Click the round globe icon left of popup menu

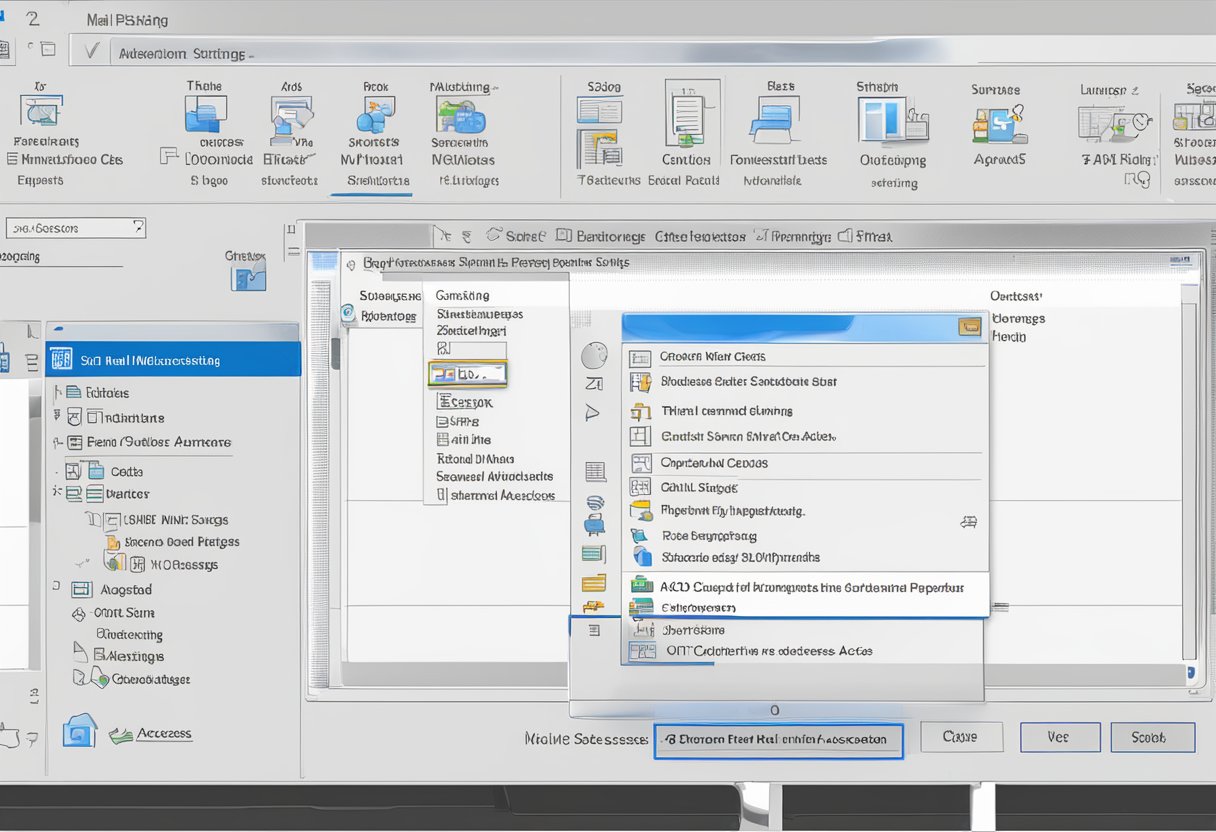click(x=594, y=355)
